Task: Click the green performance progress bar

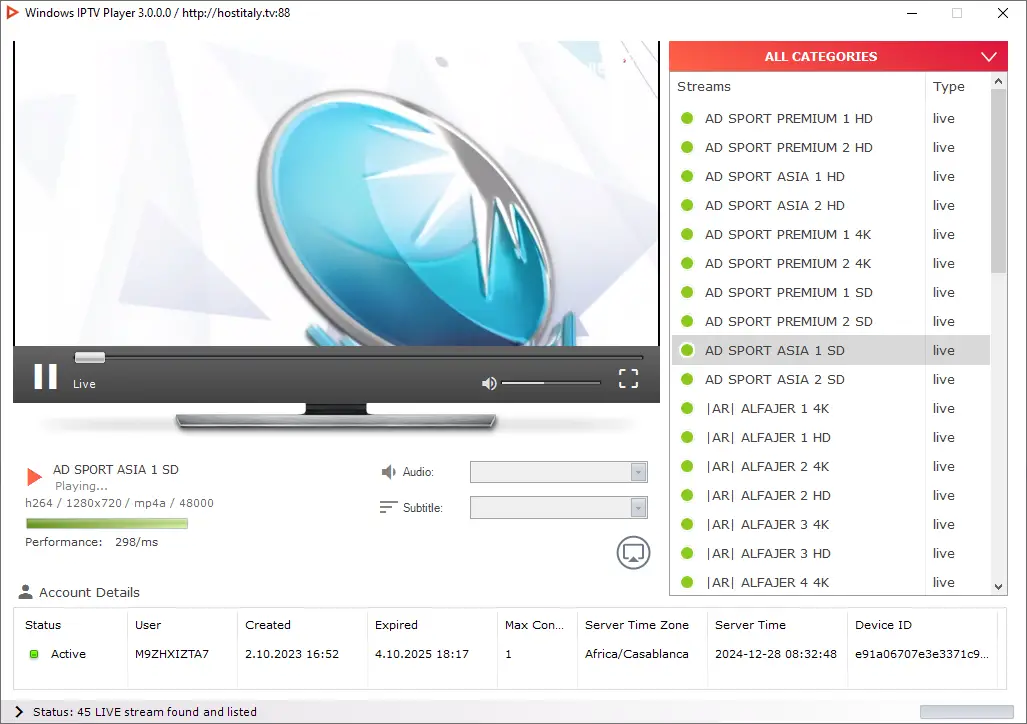Action: [107, 523]
